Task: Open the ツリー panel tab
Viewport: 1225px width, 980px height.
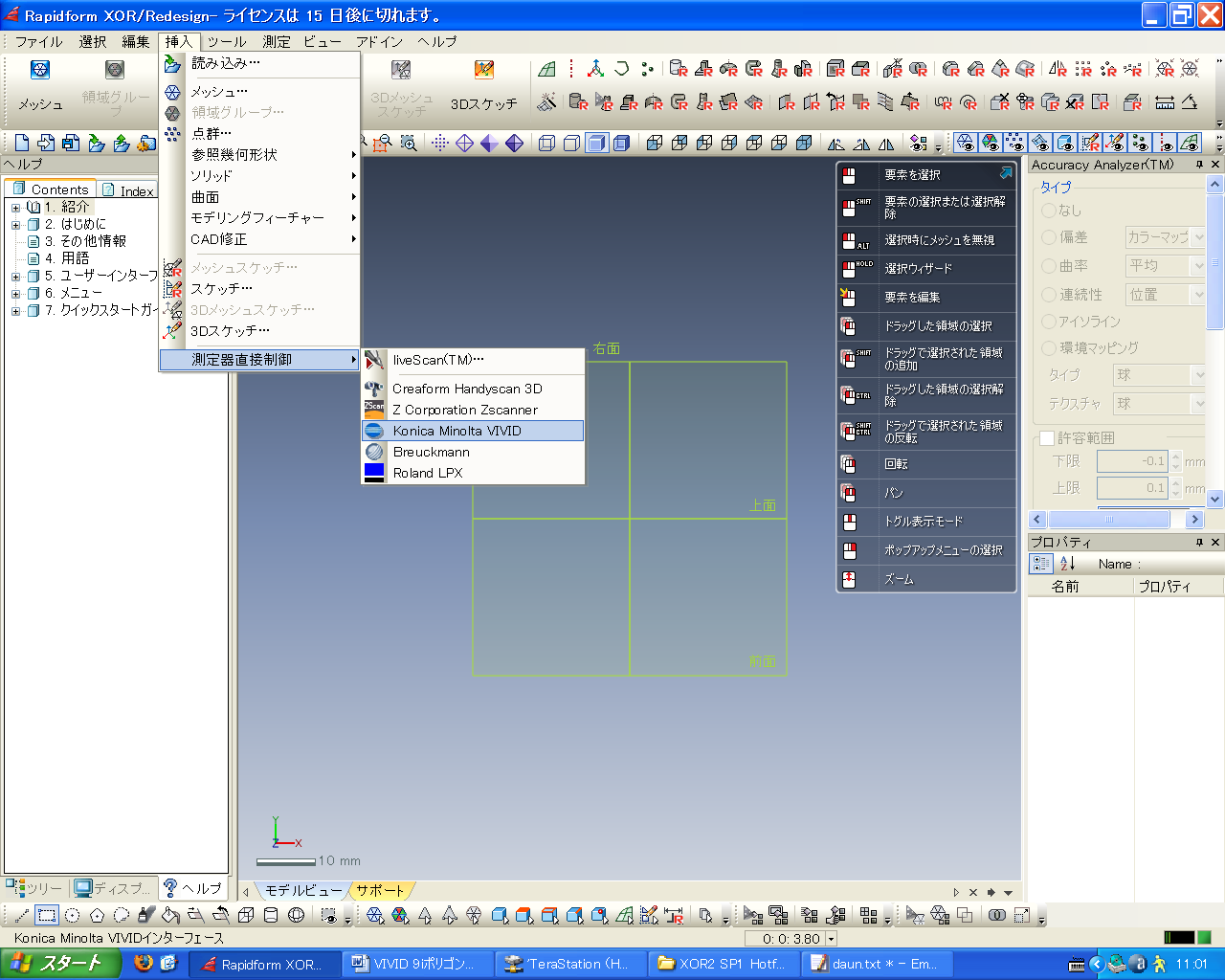Action: click(x=34, y=888)
